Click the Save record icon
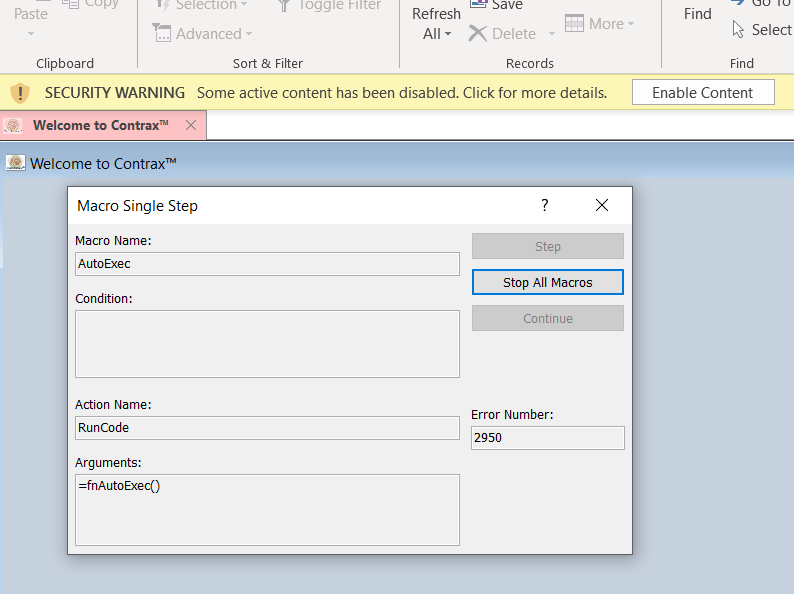794x594 pixels. 478,5
